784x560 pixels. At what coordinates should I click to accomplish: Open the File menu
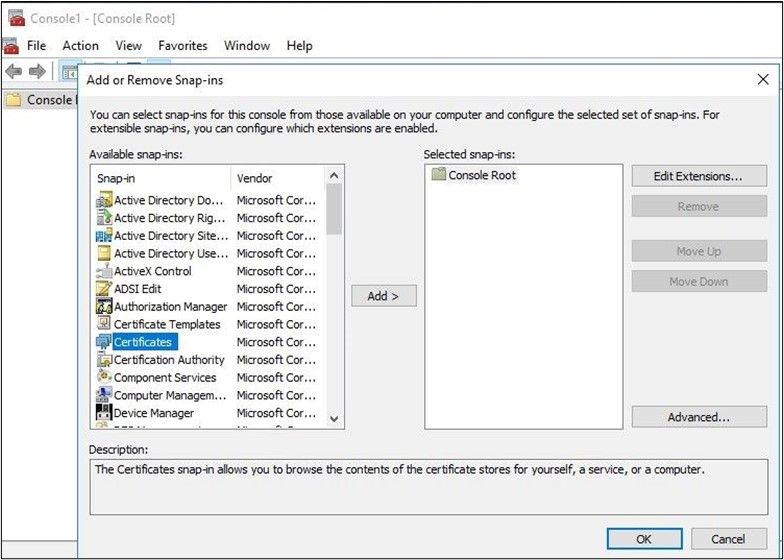(37, 45)
